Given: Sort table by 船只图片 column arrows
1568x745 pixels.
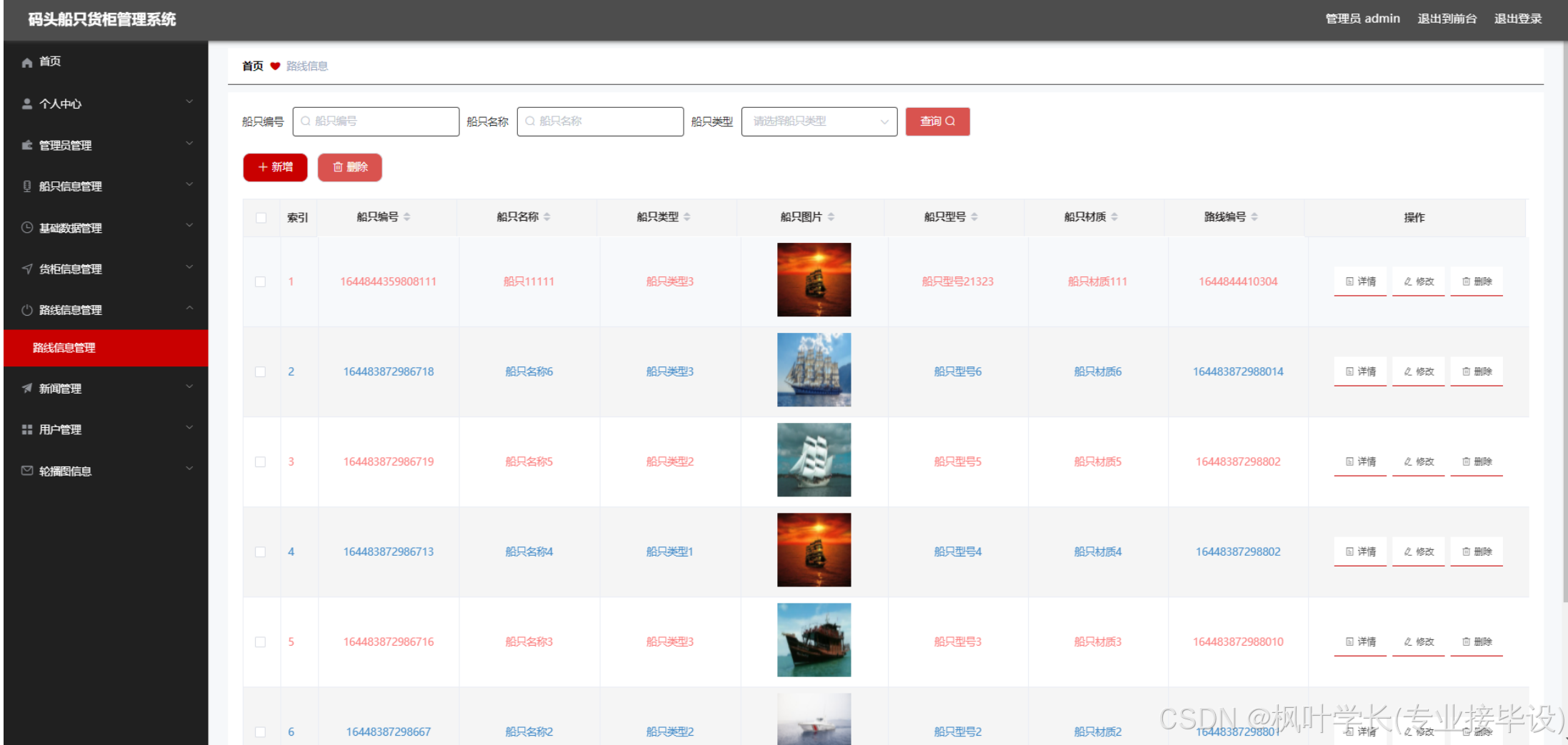Looking at the screenshot, I should [x=831, y=217].
